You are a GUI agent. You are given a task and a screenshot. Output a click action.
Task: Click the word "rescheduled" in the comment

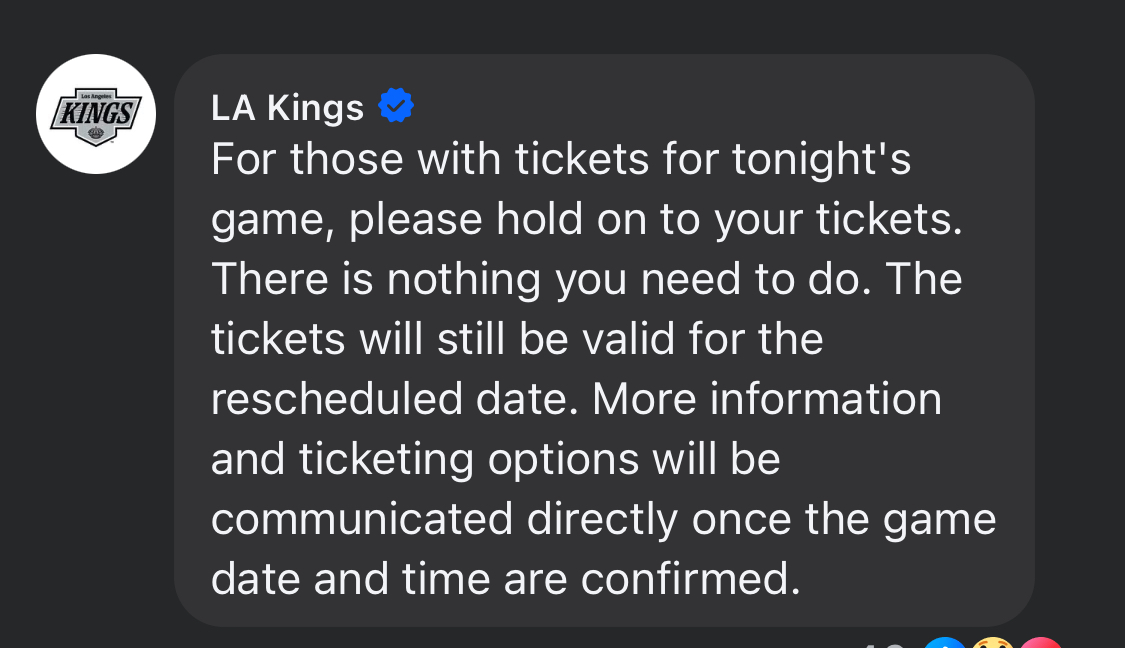[336, 399]
